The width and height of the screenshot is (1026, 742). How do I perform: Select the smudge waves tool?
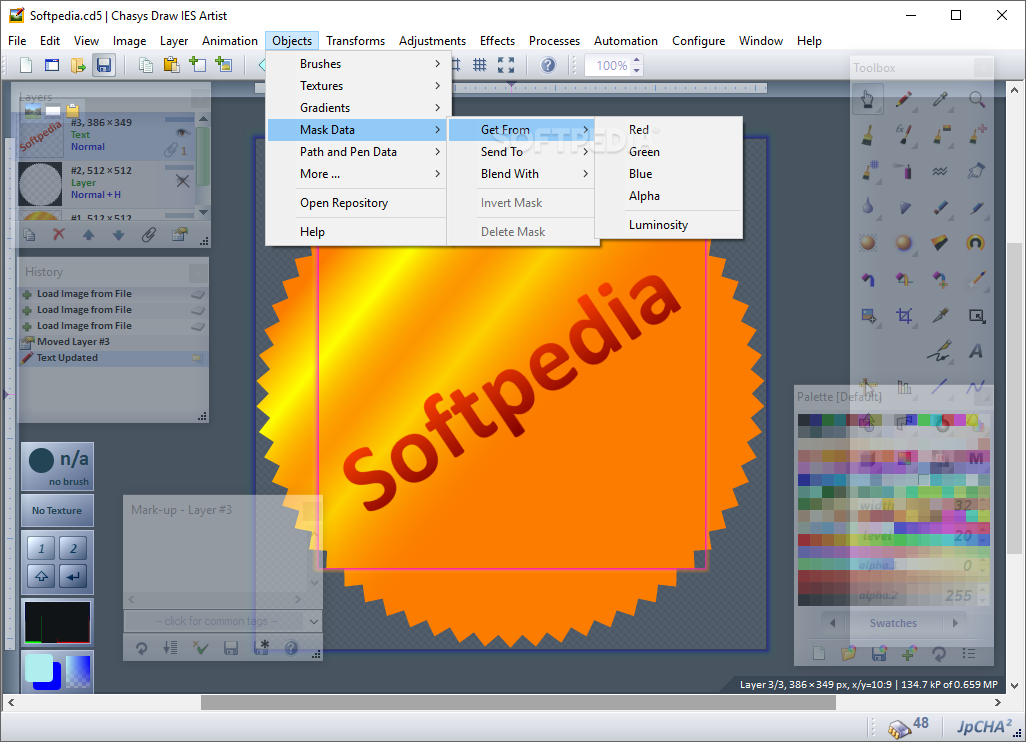pyautogui.click(x=940, y=171)
